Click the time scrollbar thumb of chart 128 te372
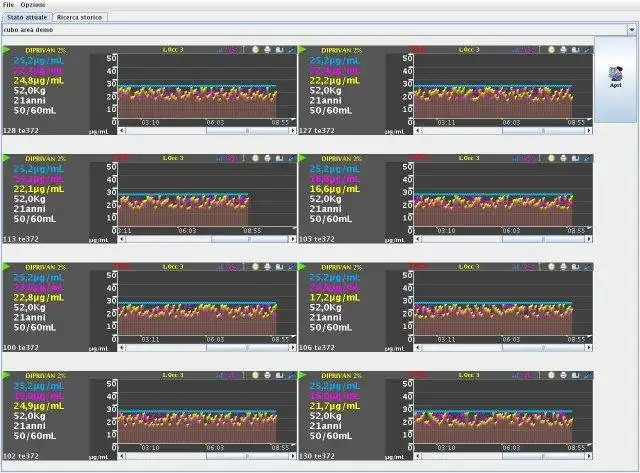This screenshot has height=473, width=640. click(x=247, y=131)
